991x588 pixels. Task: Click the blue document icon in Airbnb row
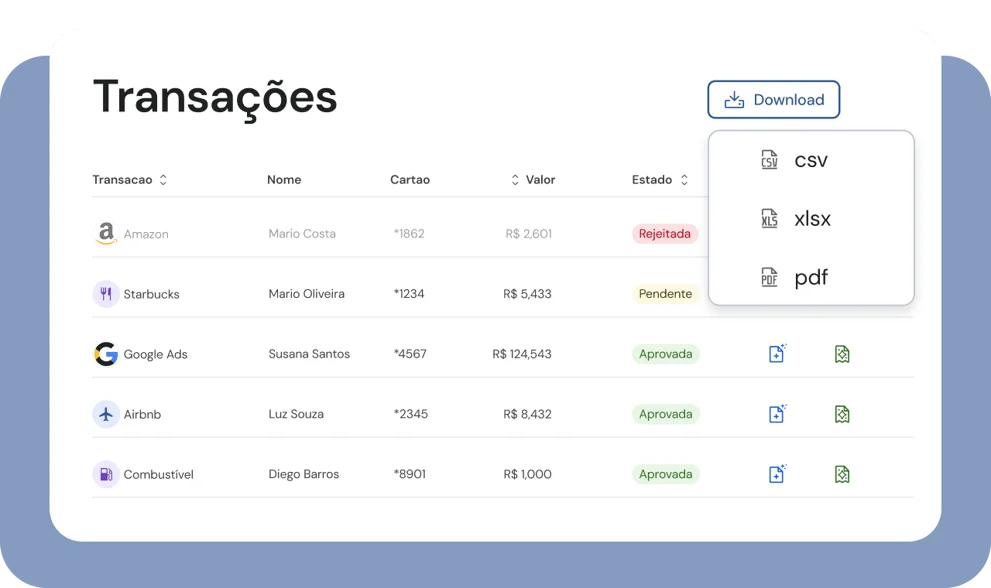coord(776,414)
